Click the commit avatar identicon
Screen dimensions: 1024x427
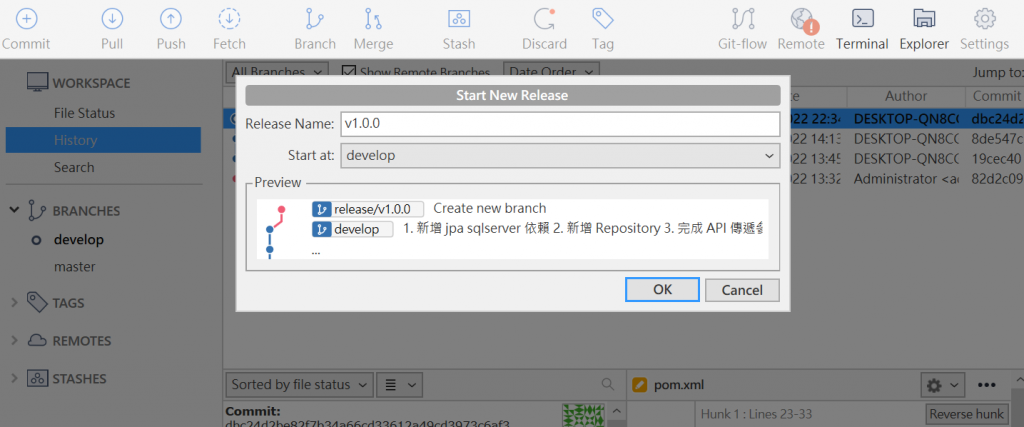coord(583,415)
